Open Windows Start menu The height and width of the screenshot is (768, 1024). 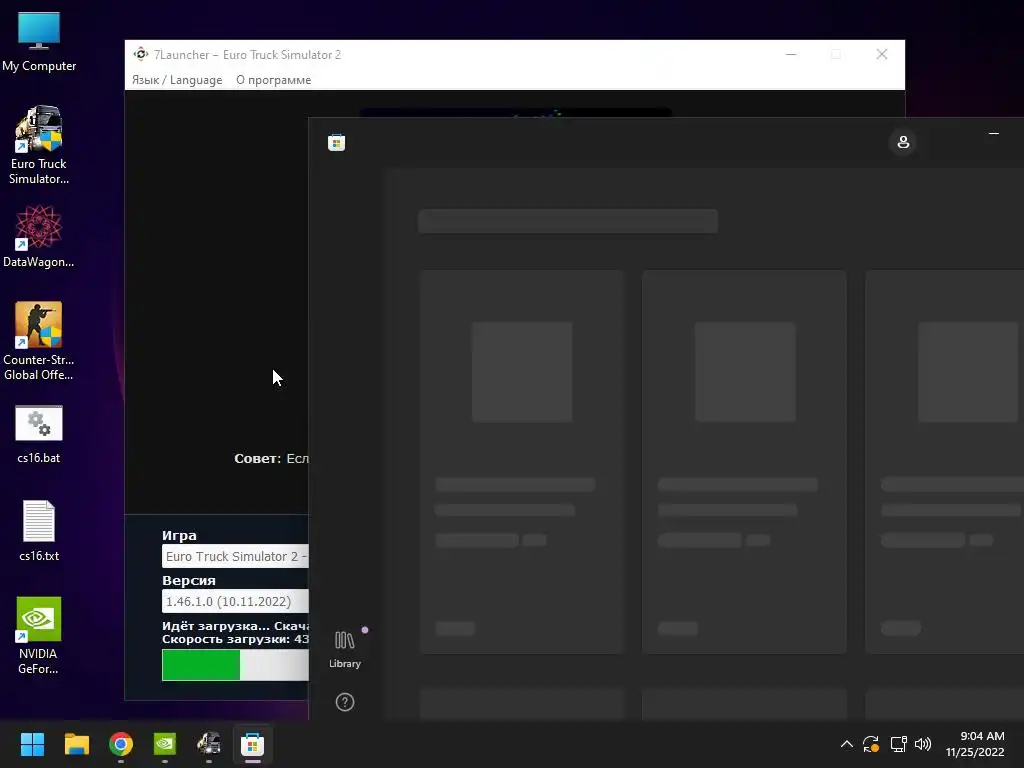pos(32,744)
